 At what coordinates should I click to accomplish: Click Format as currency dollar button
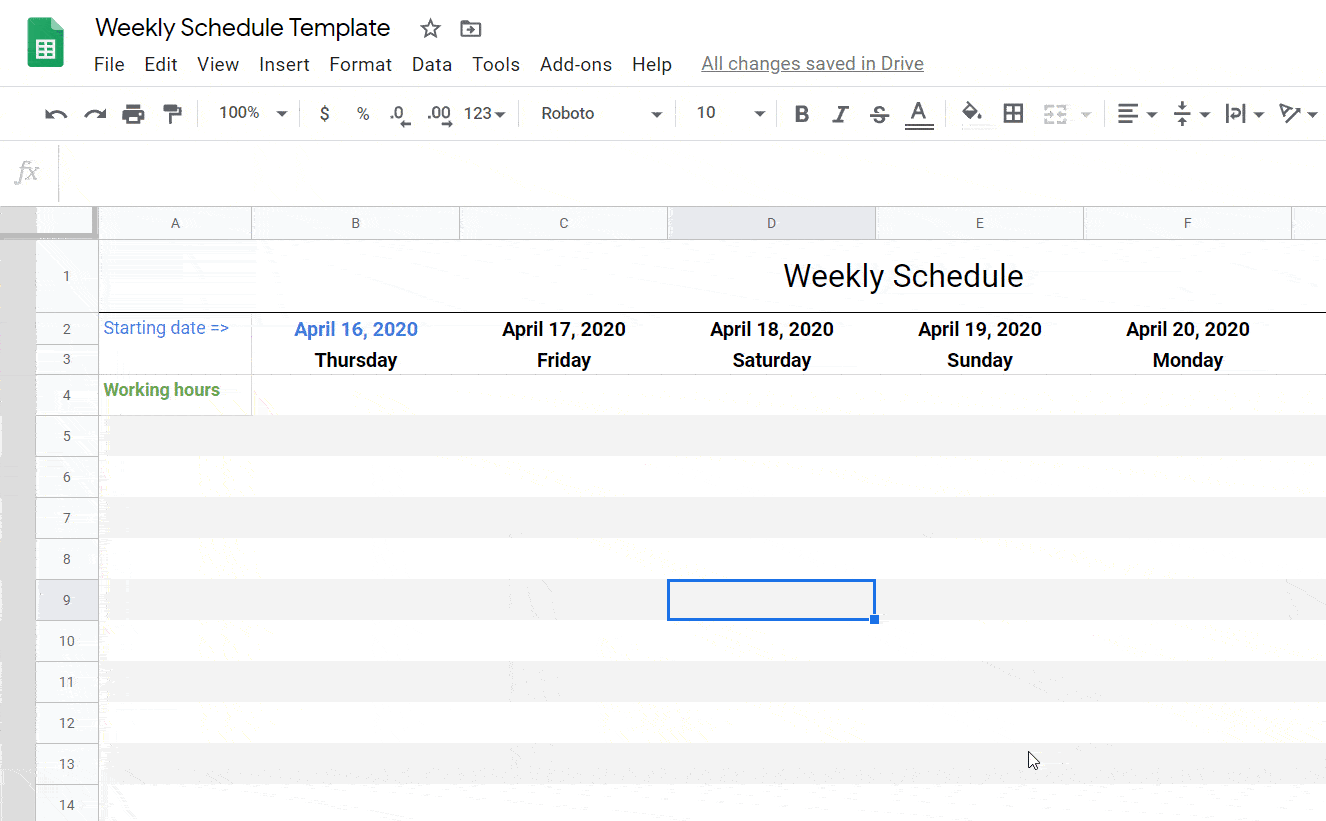pyautogui.click(x=324, y=114)
